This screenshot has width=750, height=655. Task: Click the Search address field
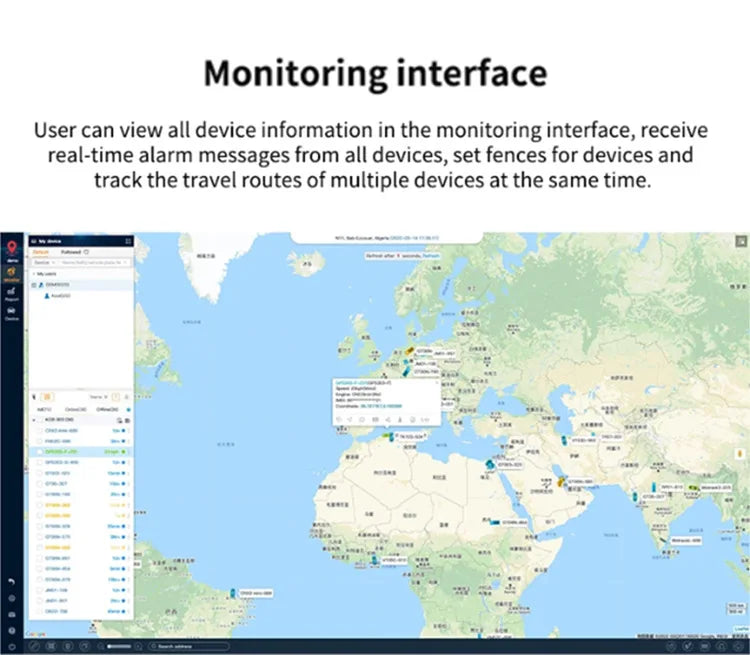tap(189, 646)
